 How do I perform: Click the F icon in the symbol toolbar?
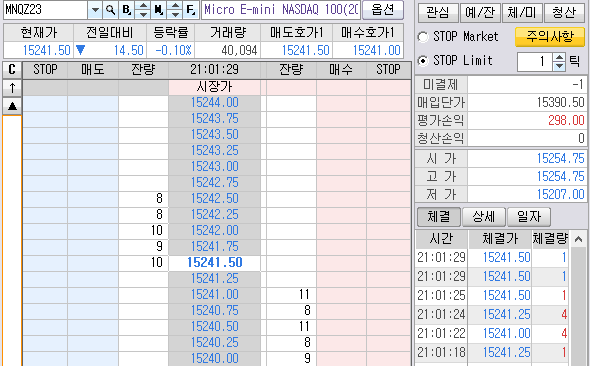191,10
